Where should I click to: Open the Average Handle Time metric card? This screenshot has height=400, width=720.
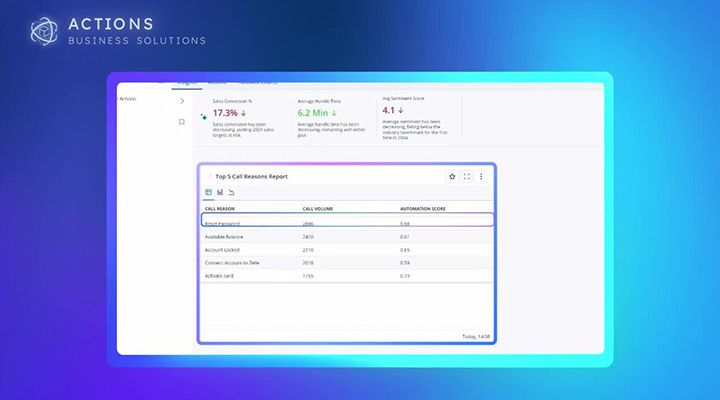[x=332, y=119]
